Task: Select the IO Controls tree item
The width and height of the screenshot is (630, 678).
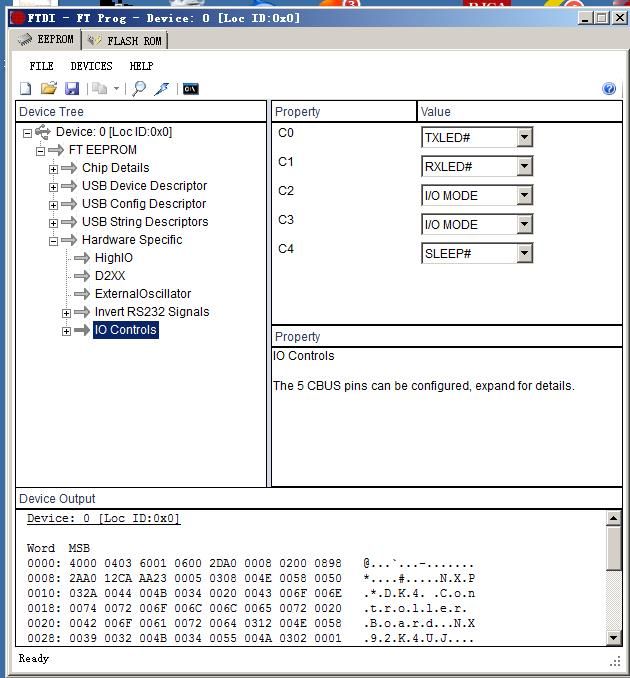Action: (x=126, y=330)
